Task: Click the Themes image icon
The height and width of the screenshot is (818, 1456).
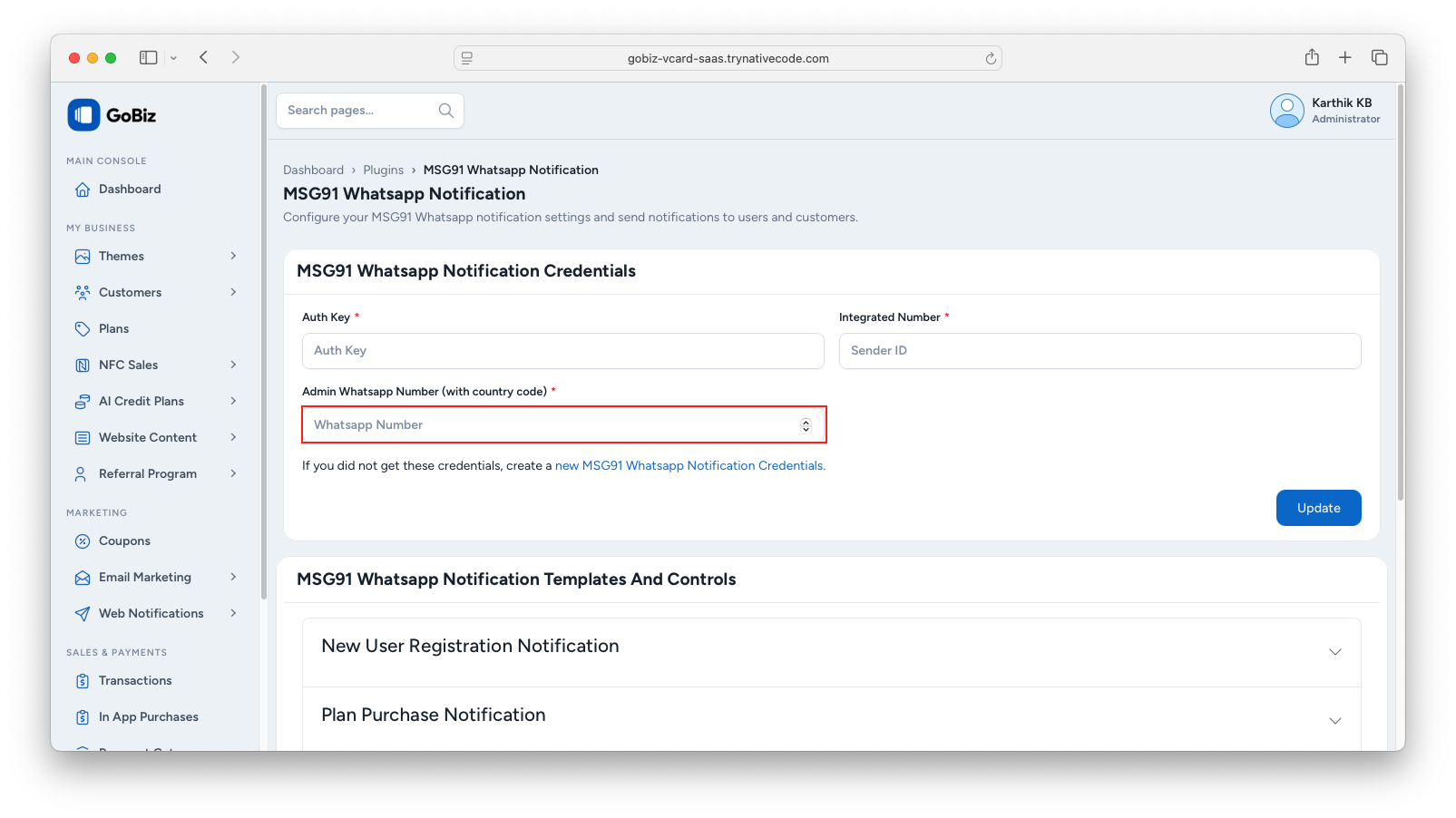Action: [x=83, y=257]
